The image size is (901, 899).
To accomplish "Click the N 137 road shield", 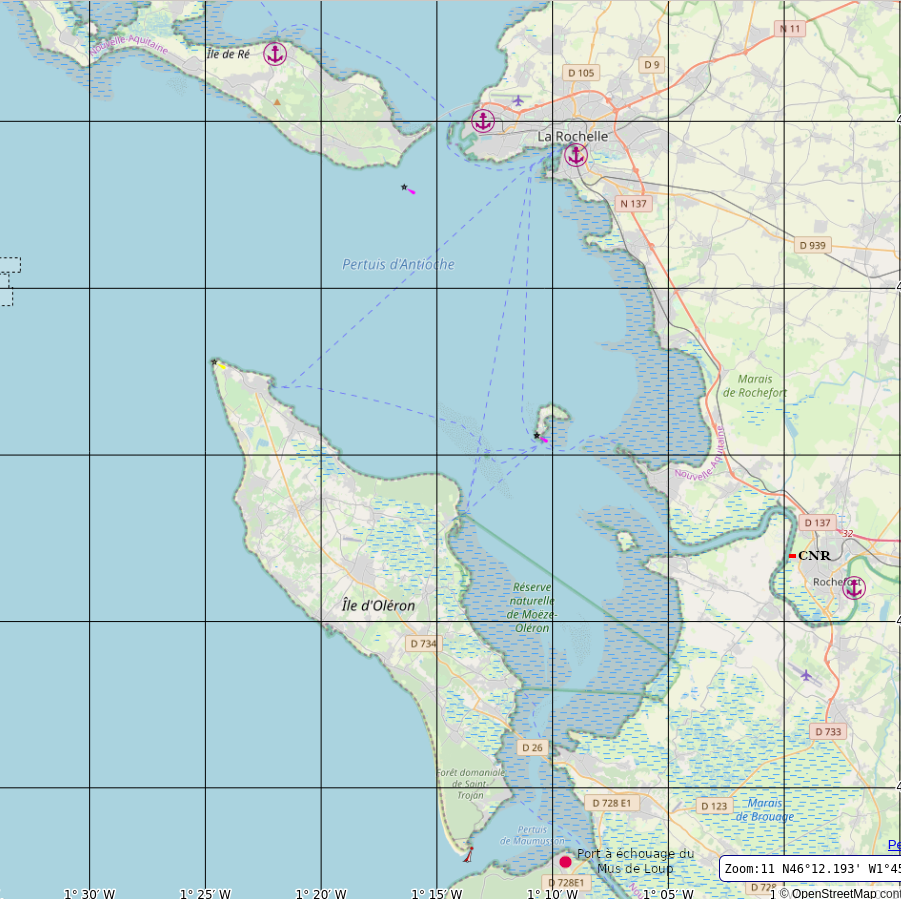I will pyautogui.click(x=634, y=204).
